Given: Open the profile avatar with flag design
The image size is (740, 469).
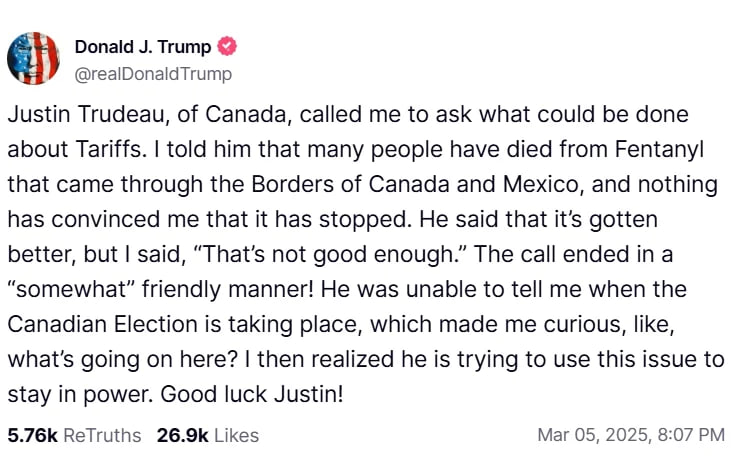Looking at the screenshot, I should tap(34, 59).
